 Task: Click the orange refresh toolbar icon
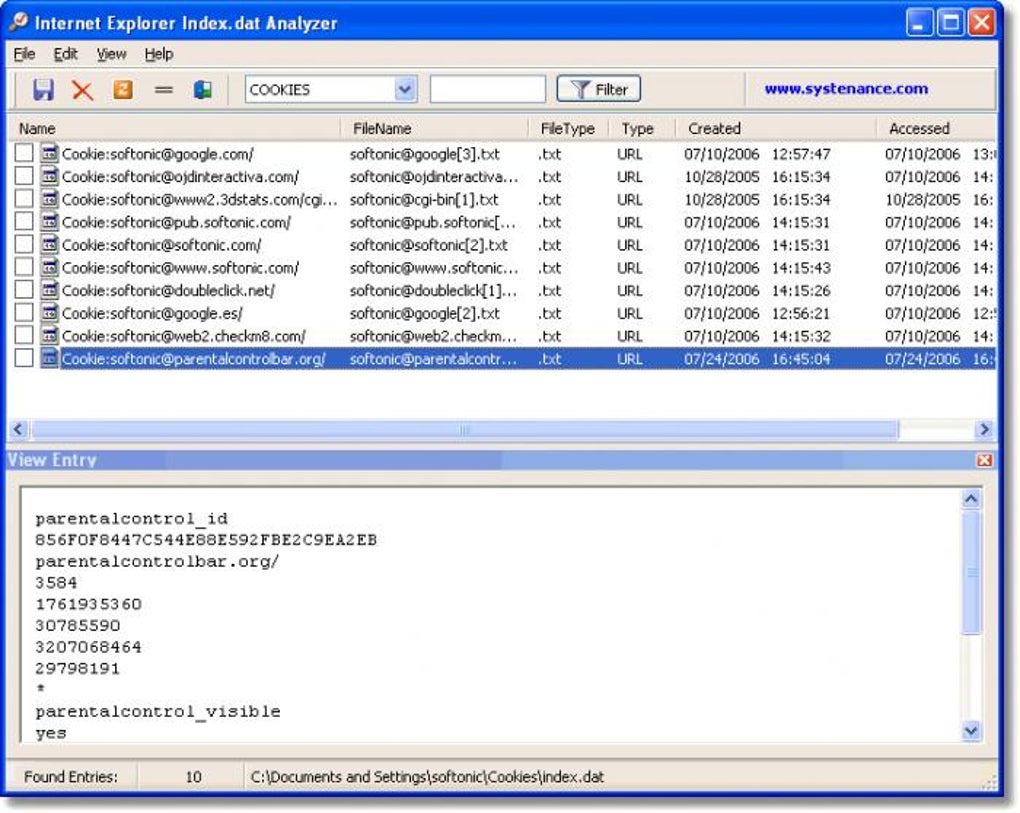coord(123,89)
